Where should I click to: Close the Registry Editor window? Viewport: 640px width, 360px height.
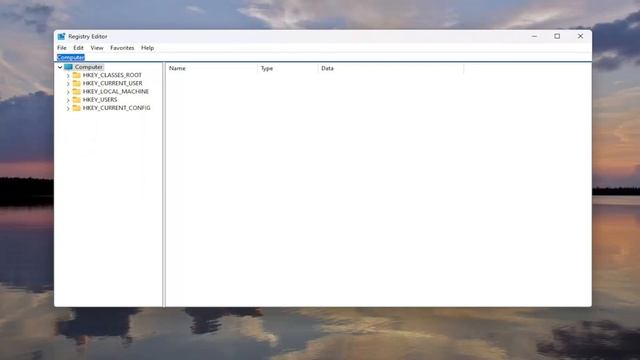[580, 36]
